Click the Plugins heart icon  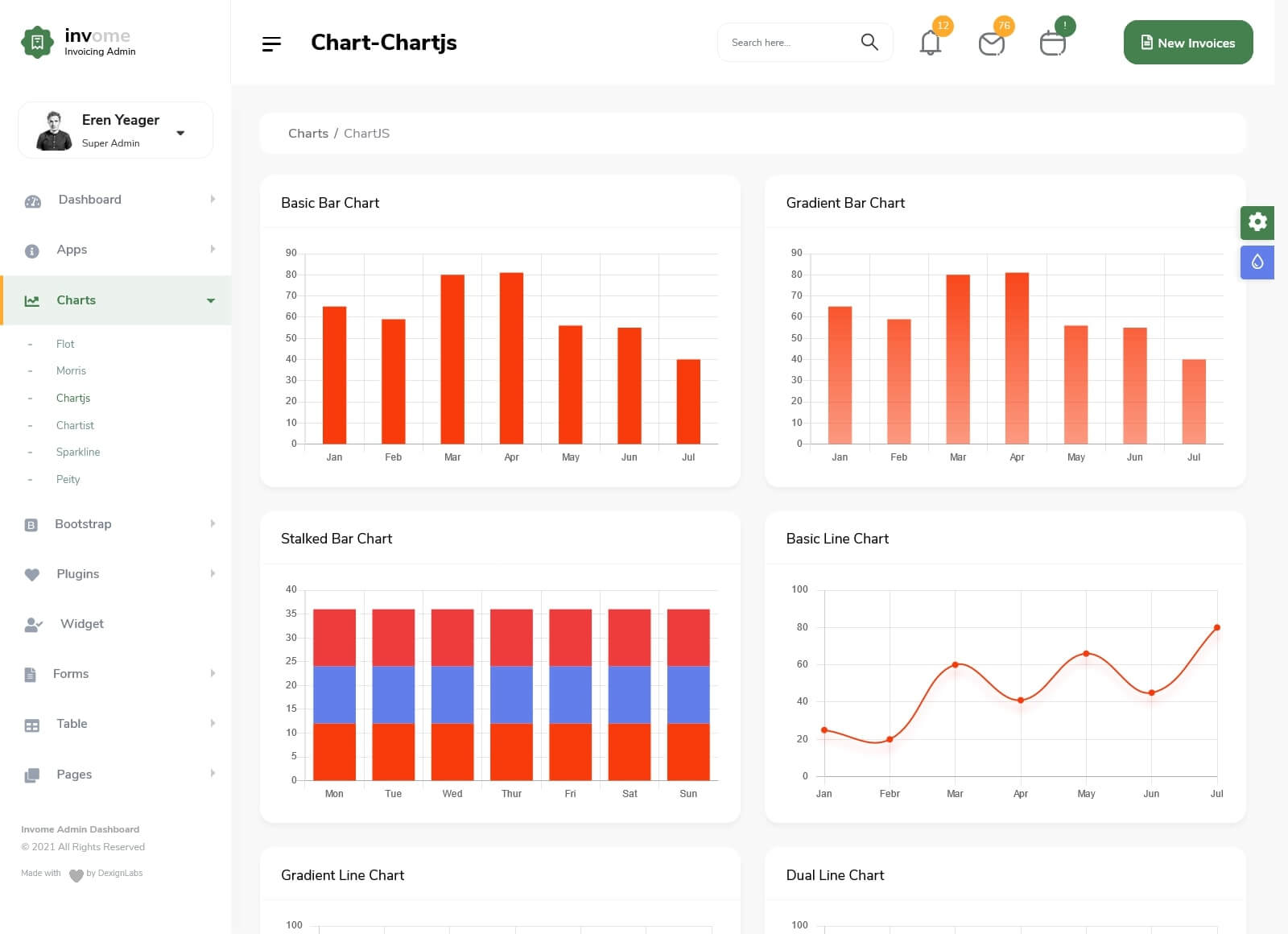(32, 575)
